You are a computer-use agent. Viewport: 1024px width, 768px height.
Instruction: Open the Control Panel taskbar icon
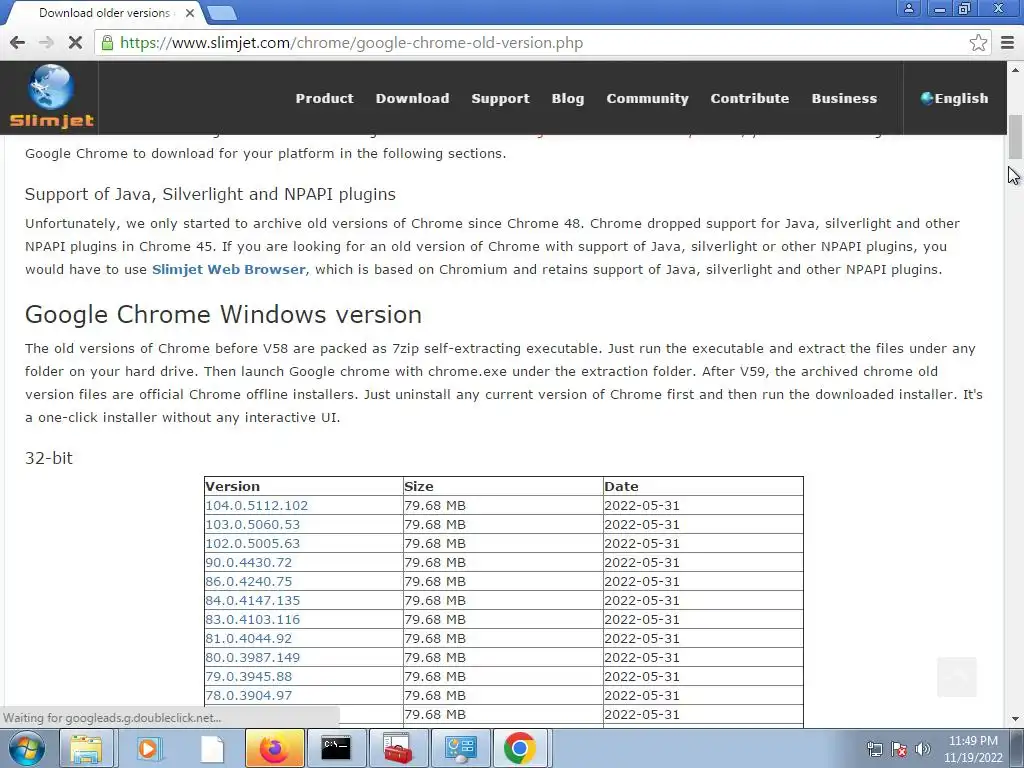coord(460,748)
